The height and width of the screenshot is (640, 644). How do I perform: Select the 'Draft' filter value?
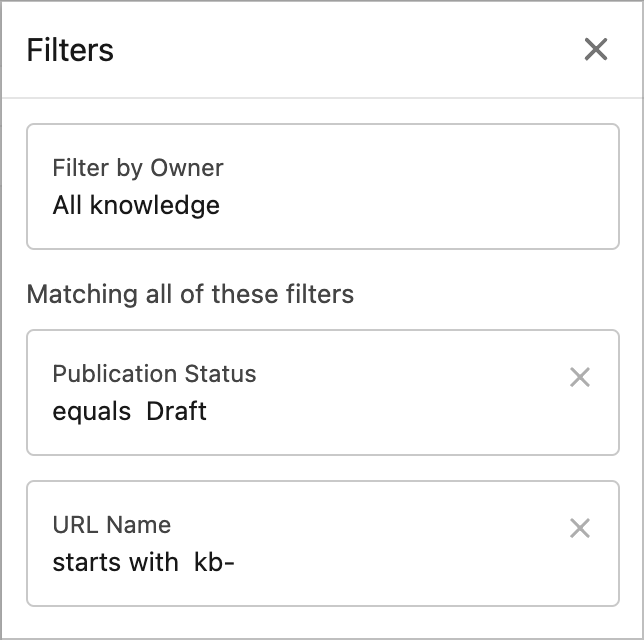tap(177, 411)
